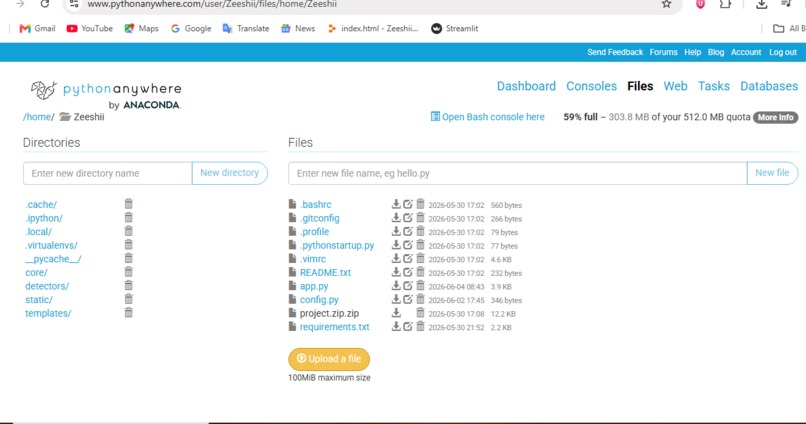Delete requirements.txt with trash icon
806x424 pixels.
click(x=420, y=327)
